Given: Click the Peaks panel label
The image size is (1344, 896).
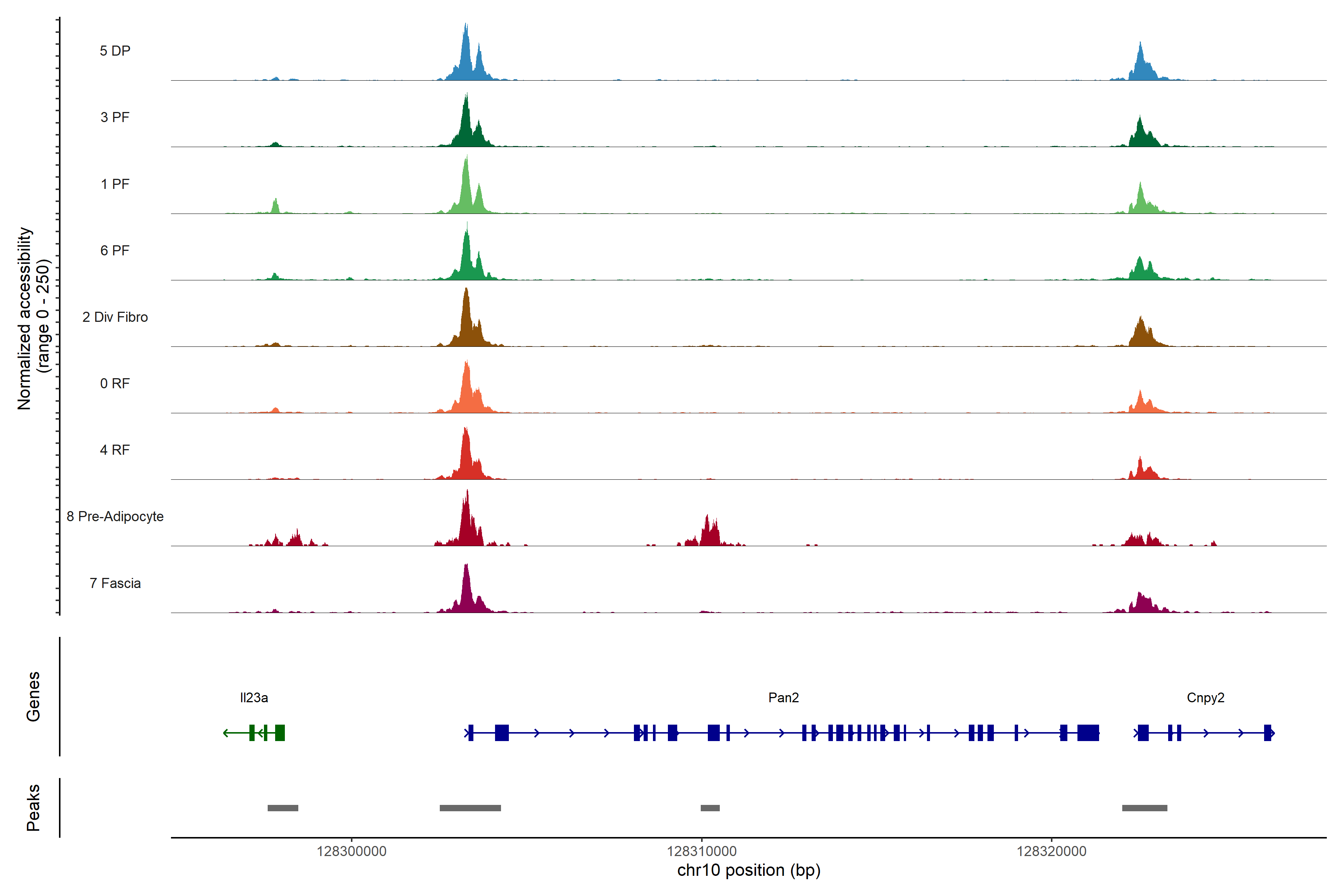Looking at the screenshot, I should [x=33, y=807].
